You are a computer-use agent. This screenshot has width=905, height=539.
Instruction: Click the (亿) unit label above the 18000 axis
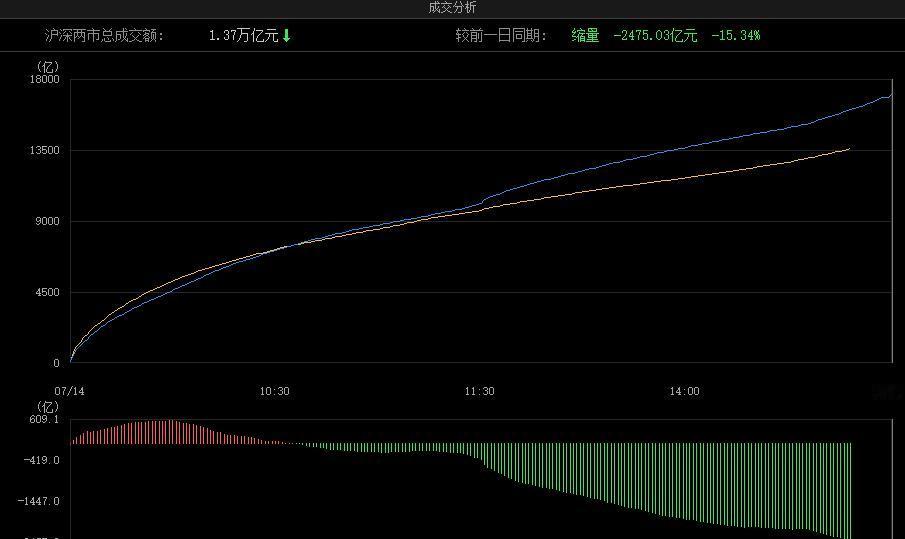48,66
